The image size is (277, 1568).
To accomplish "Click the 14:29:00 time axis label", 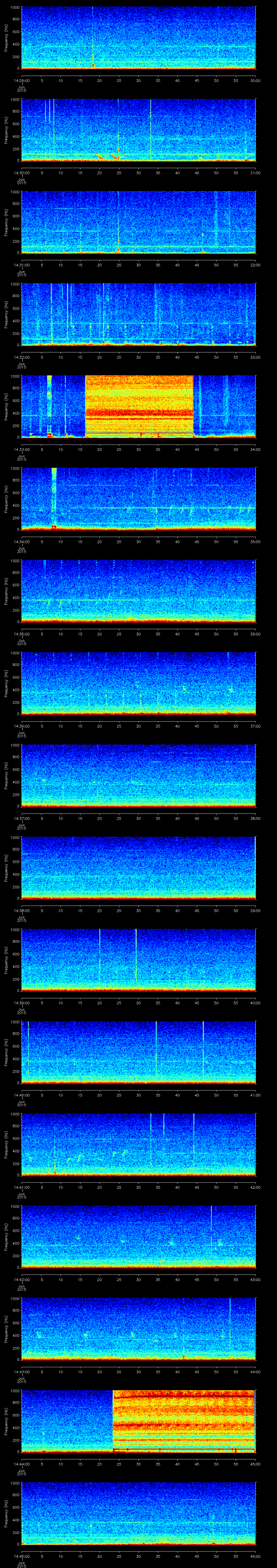I will [21, 80].
